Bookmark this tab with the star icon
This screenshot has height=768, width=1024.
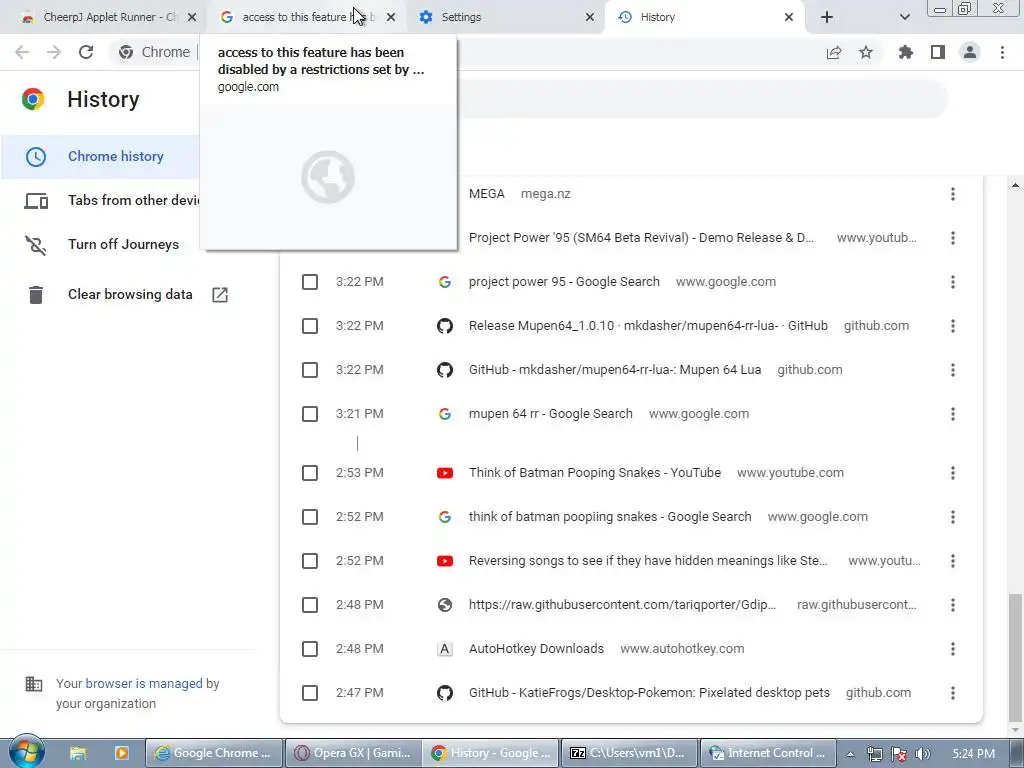pos(866,52)
